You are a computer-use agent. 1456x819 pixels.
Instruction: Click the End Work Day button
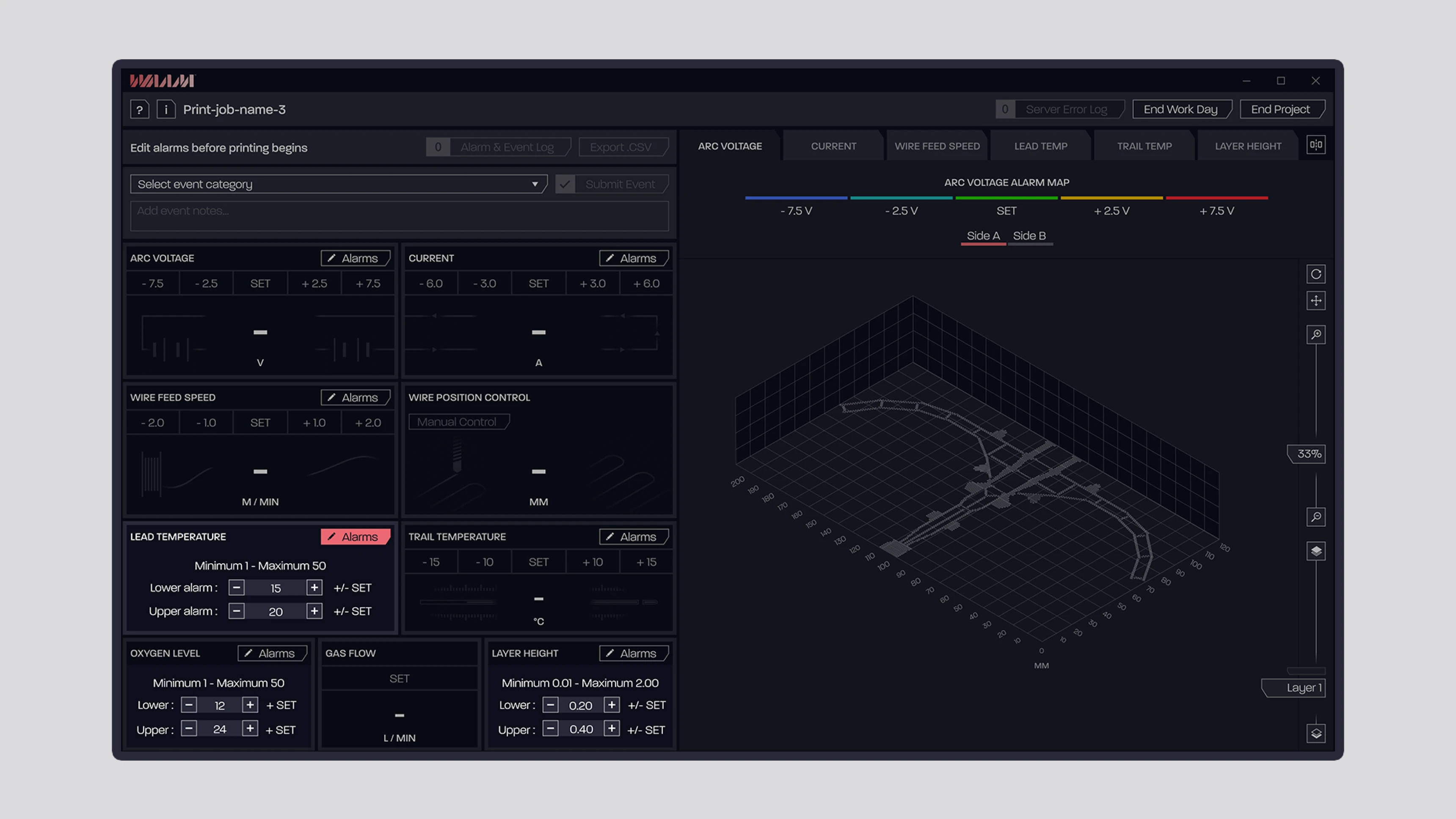[1180, 110]
